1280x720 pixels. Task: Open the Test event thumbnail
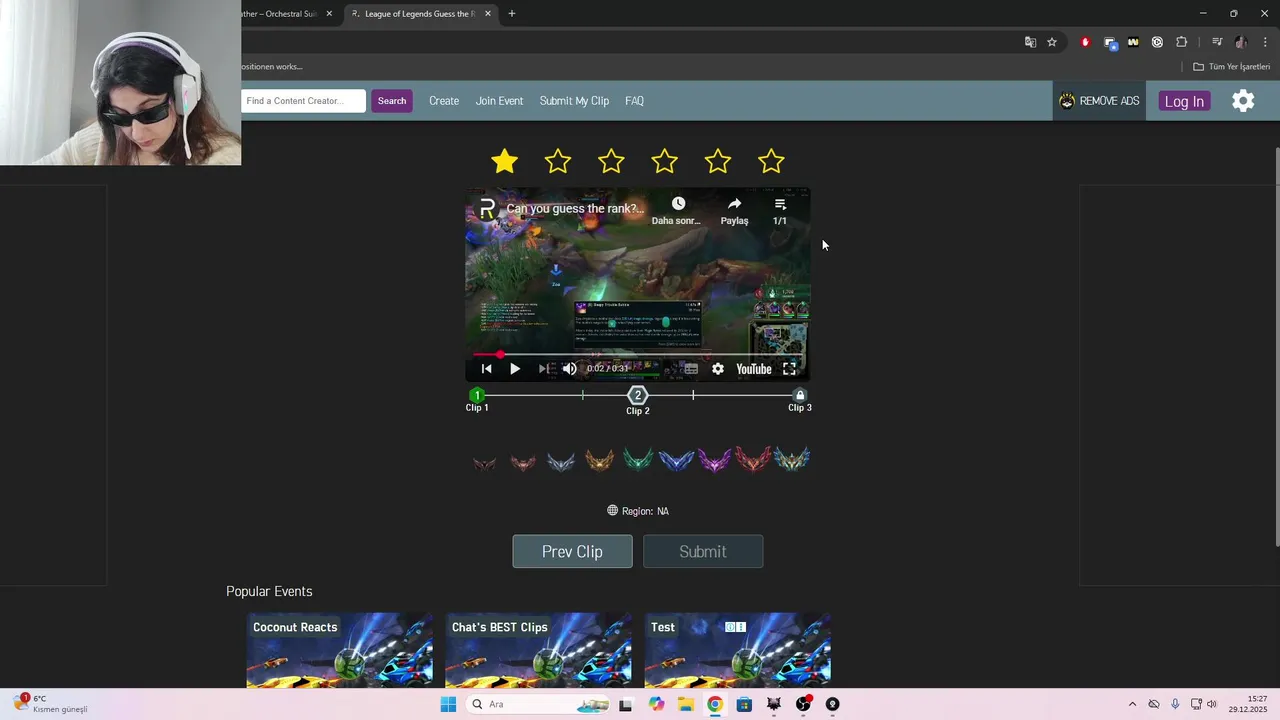click(737, 650)
